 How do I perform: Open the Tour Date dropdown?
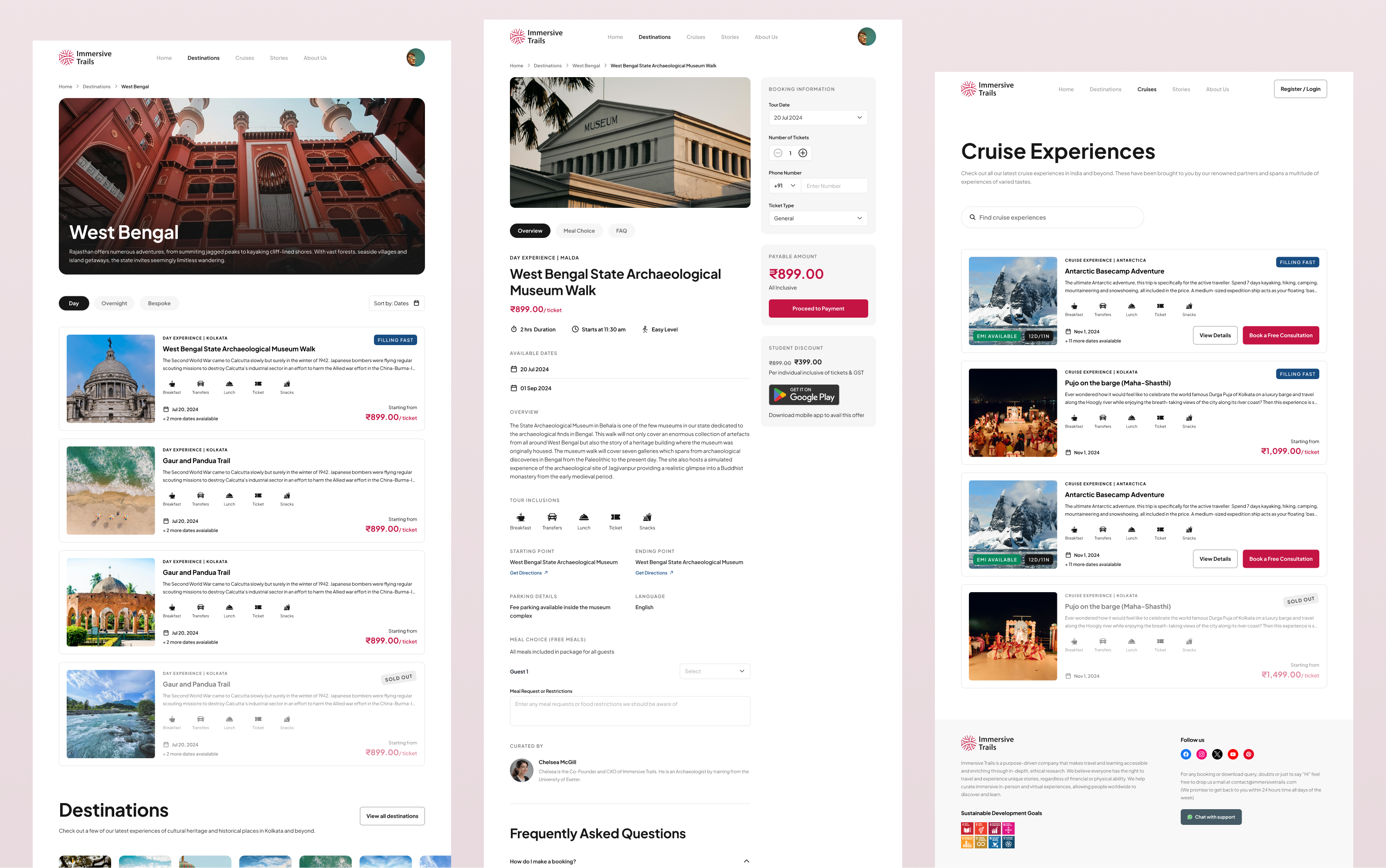818,118
